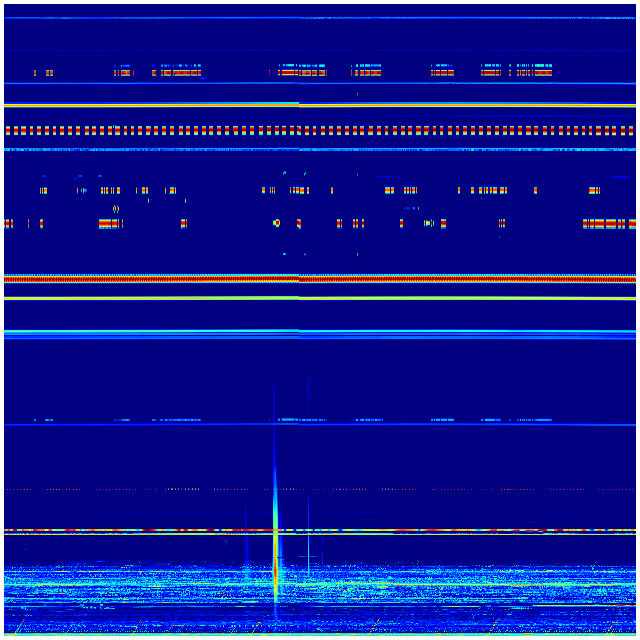Select the yellow-green edge line at the very bottom
640x640 pixels.
click(x=320, y=634)
